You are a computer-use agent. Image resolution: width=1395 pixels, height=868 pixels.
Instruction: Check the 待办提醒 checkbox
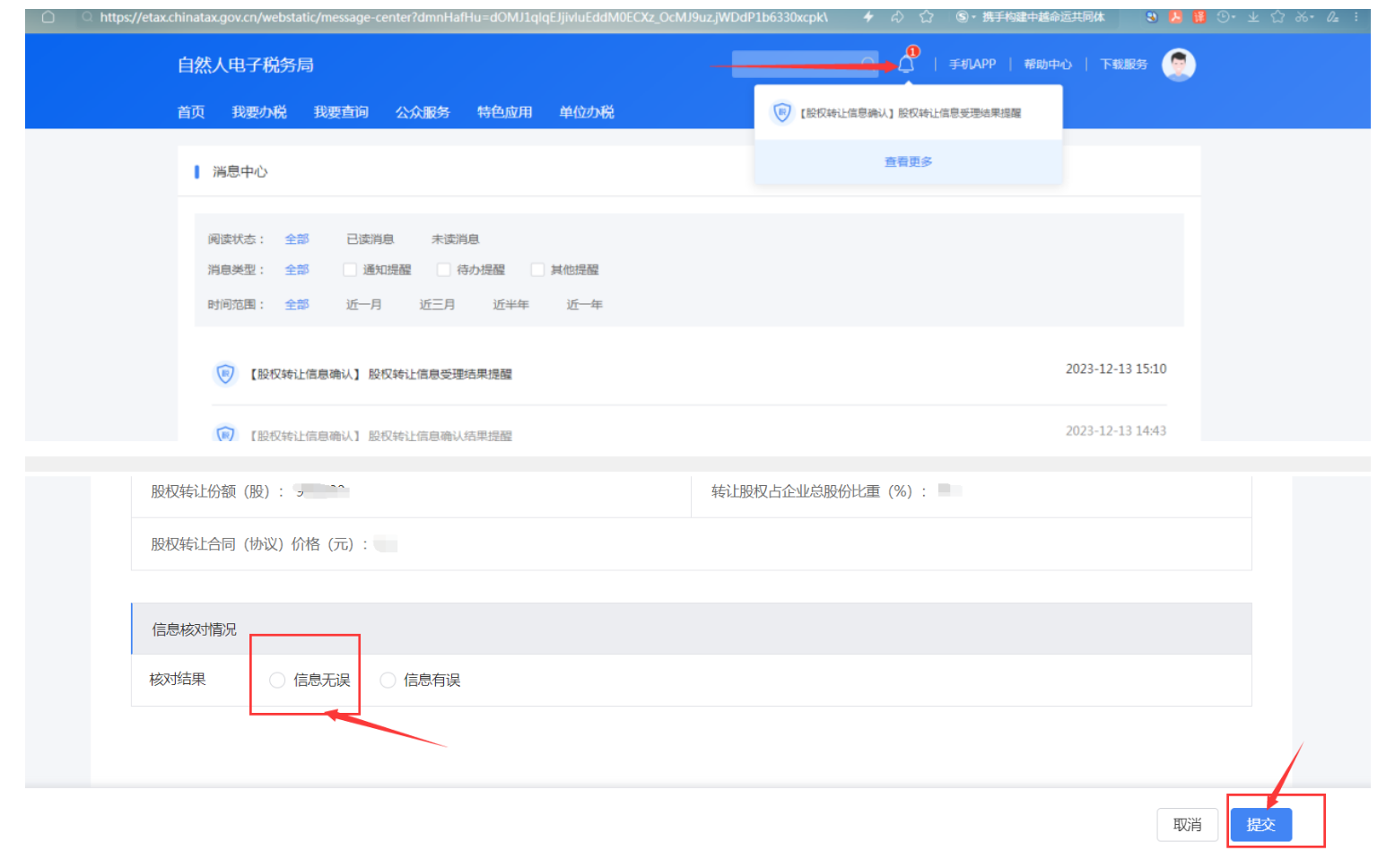click(x=443, y=269)
